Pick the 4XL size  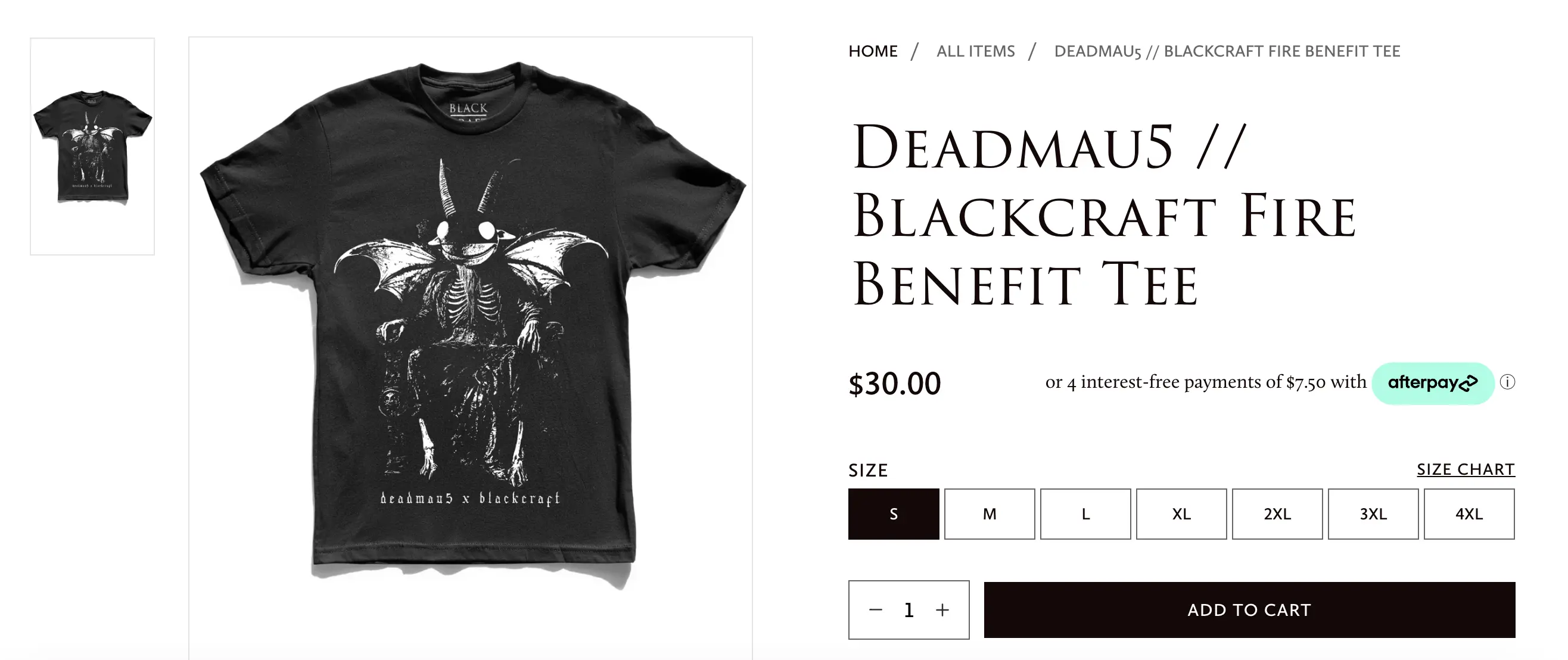coord(1469,514)
